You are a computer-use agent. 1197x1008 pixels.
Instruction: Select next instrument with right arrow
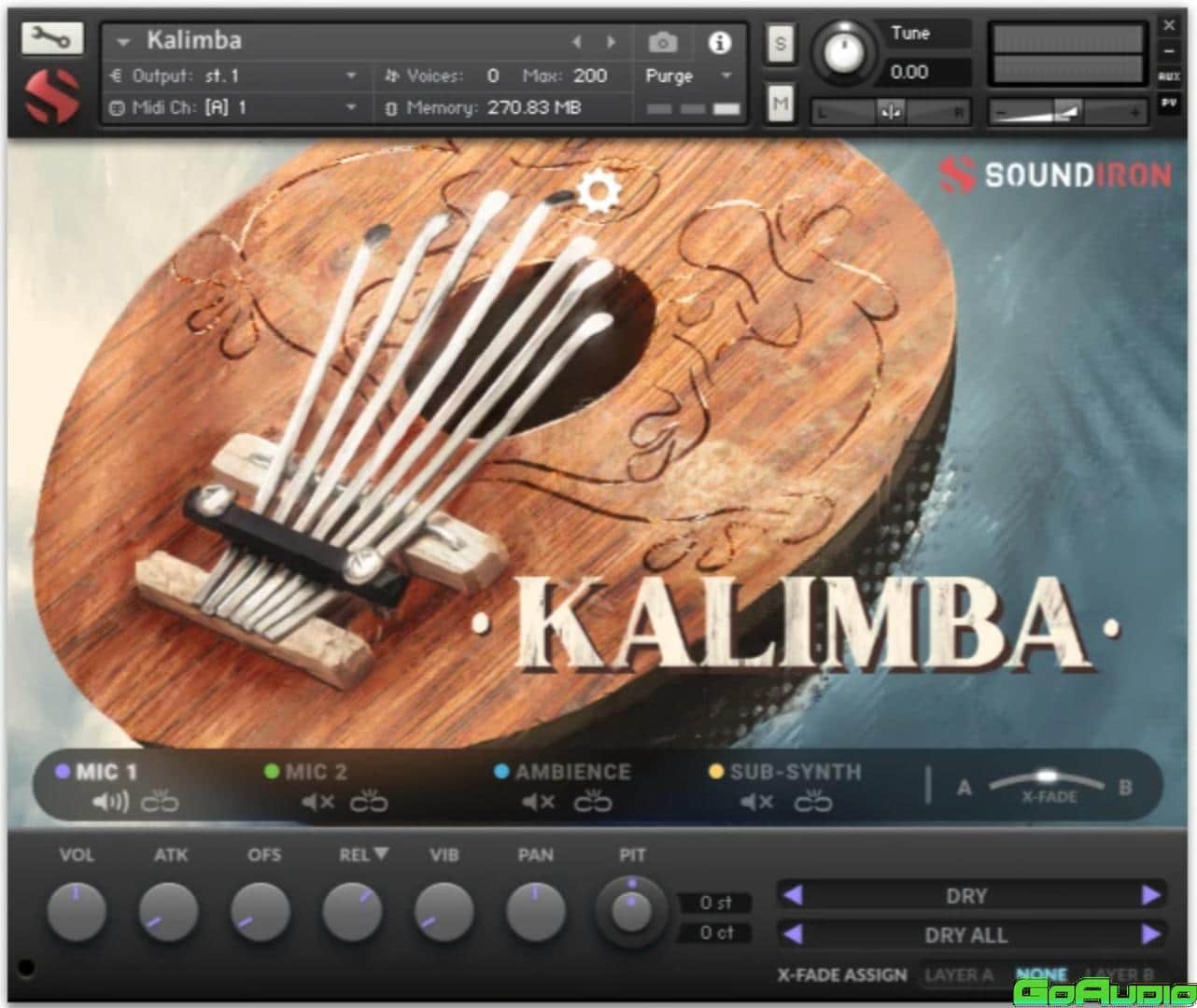(612, 42)
